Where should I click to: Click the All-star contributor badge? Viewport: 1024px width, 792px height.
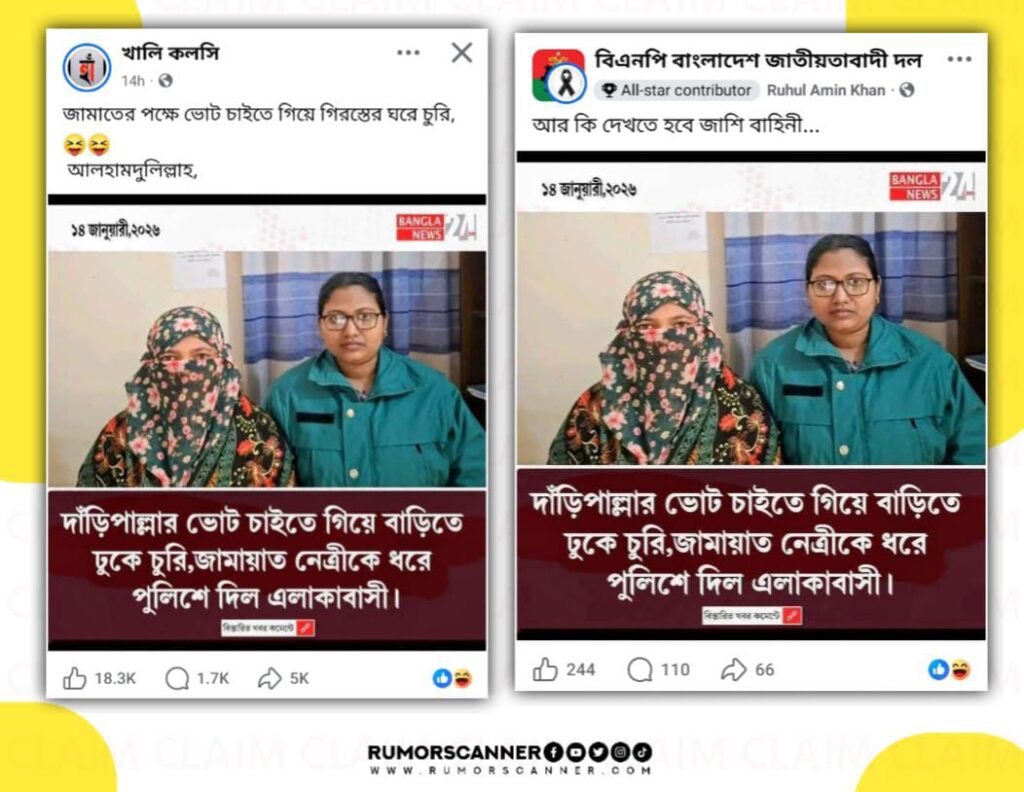[676, 90]
